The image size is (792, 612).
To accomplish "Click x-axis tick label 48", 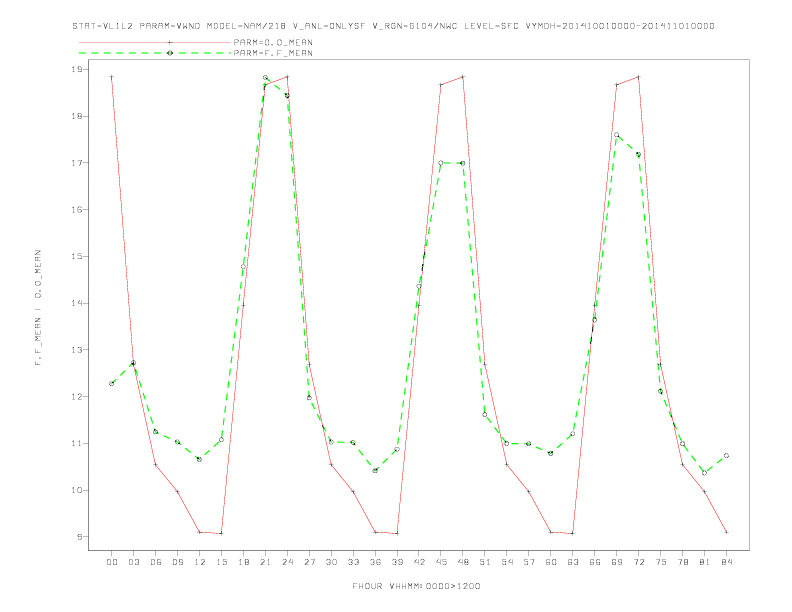I will [x=463, y=562].
